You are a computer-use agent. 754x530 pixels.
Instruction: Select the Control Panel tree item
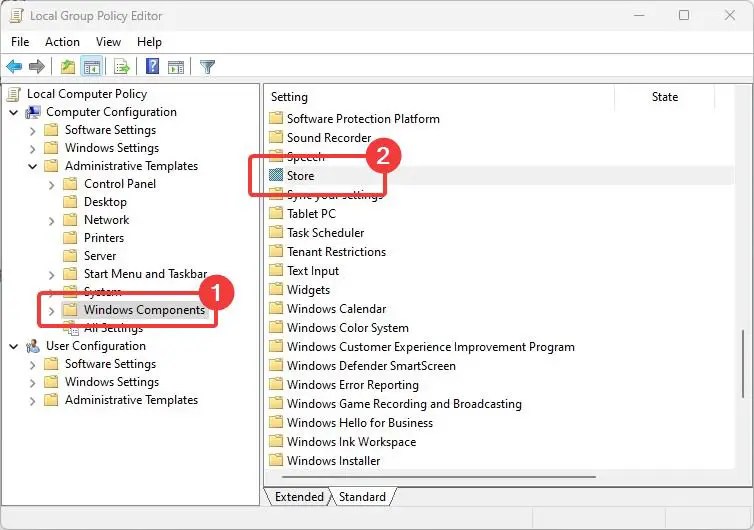click(x=120, y=184)
